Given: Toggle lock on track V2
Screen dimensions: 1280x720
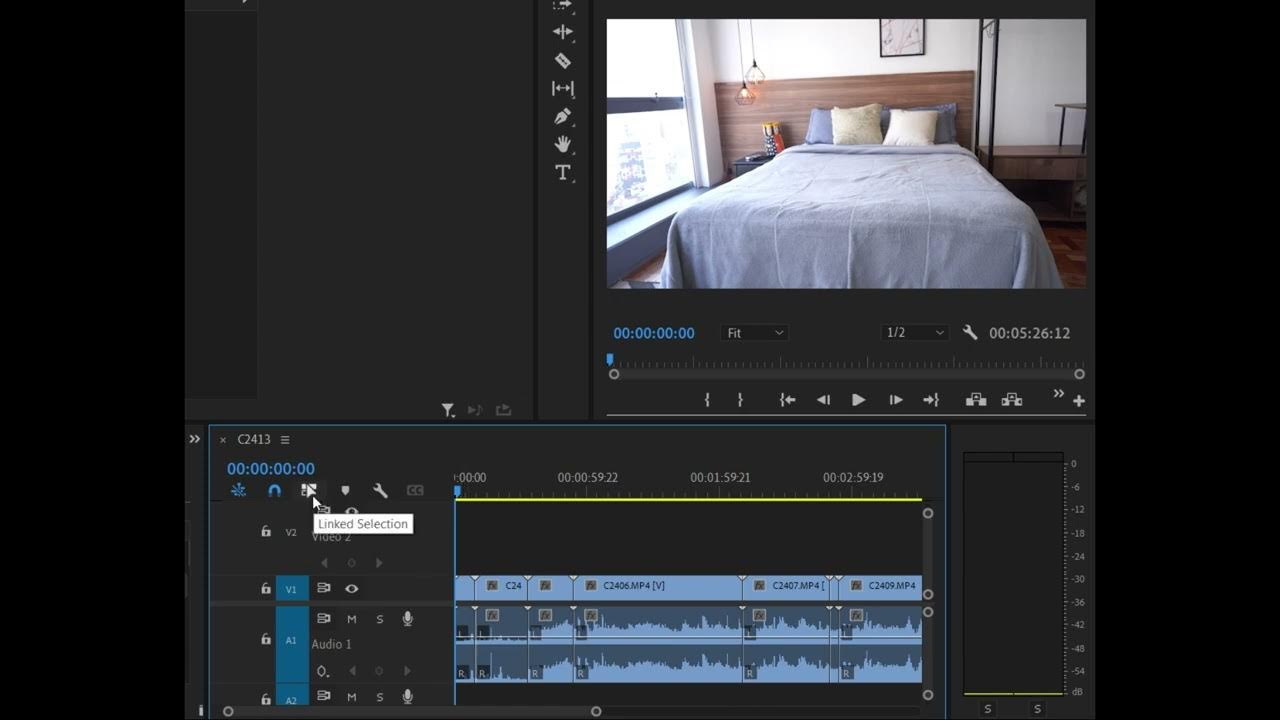Looking at the screenshot, I should click(x=266, y=532).
